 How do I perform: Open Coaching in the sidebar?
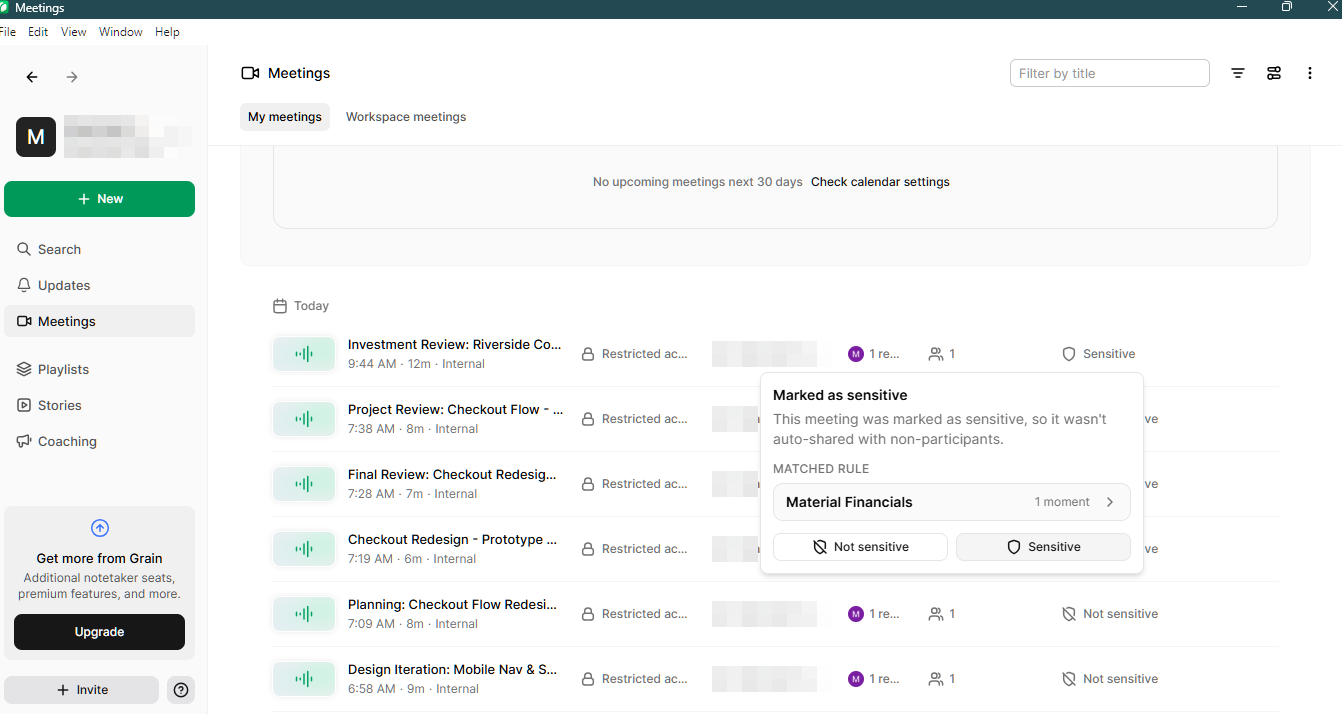coord(100,441)
